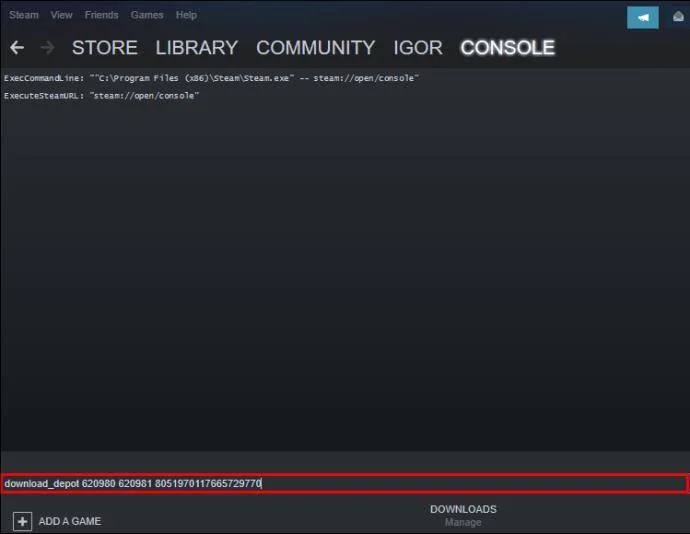Go back with the left arrow
This screenshot has width=690, height=534.
pos(17,47)
